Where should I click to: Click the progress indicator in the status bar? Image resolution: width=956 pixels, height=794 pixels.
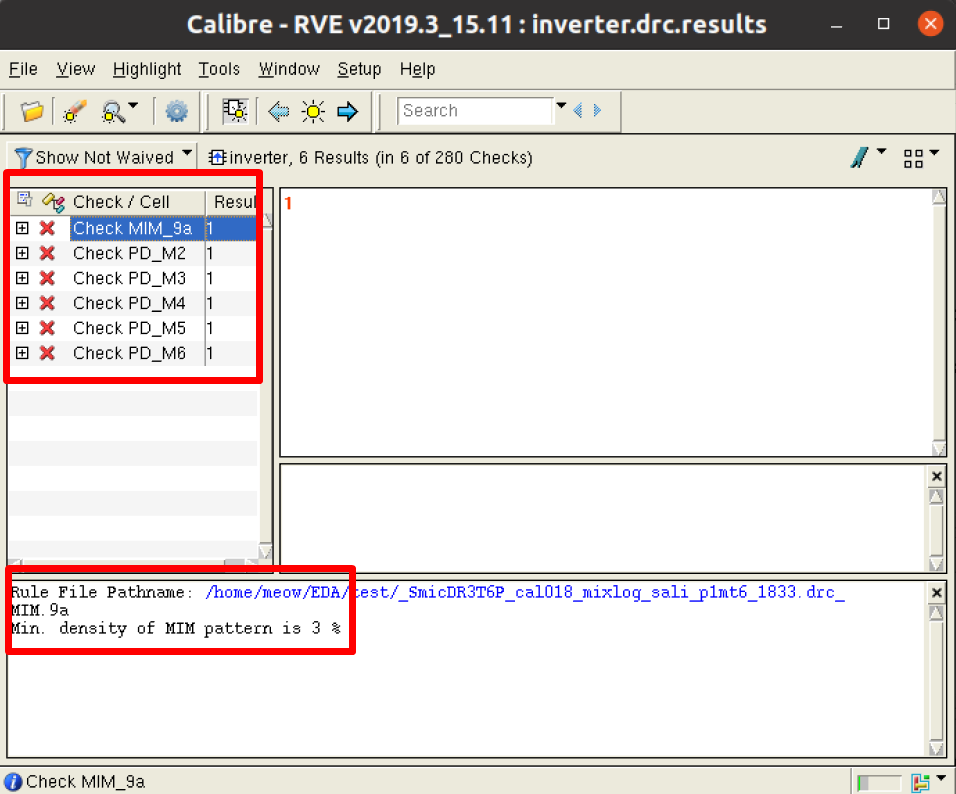880,781
